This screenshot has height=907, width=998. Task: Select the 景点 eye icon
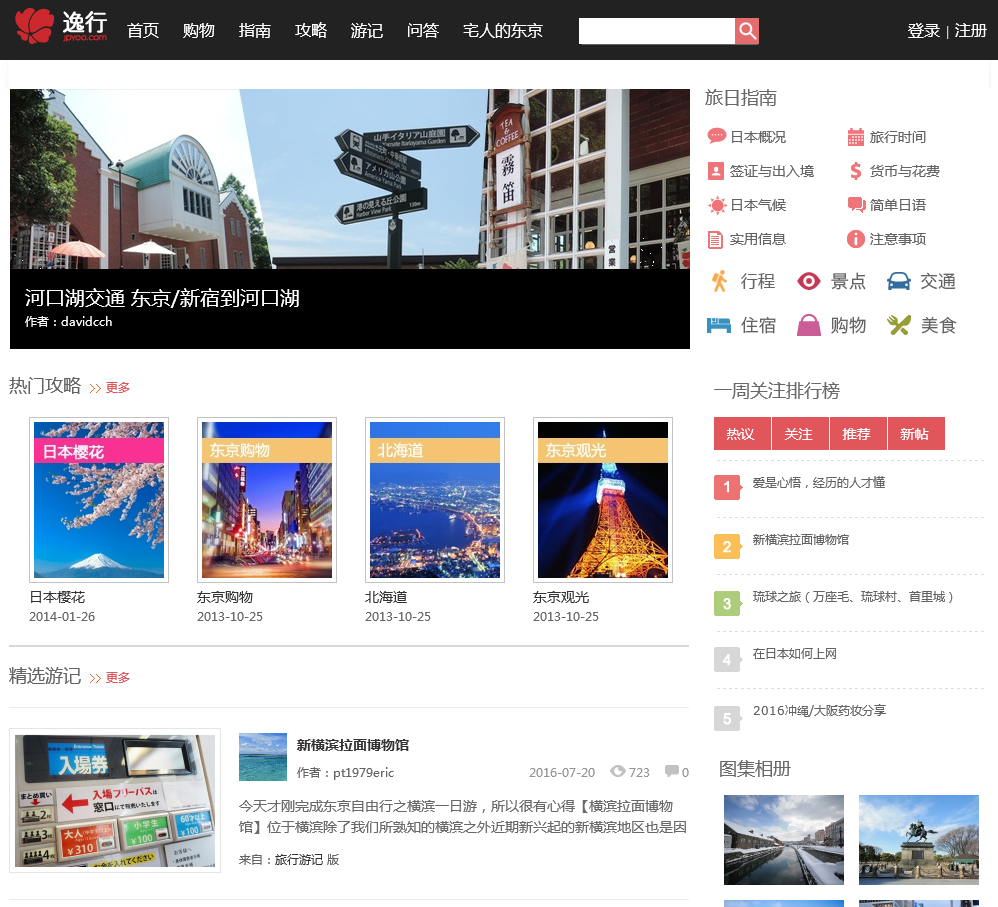coord(808,281)
